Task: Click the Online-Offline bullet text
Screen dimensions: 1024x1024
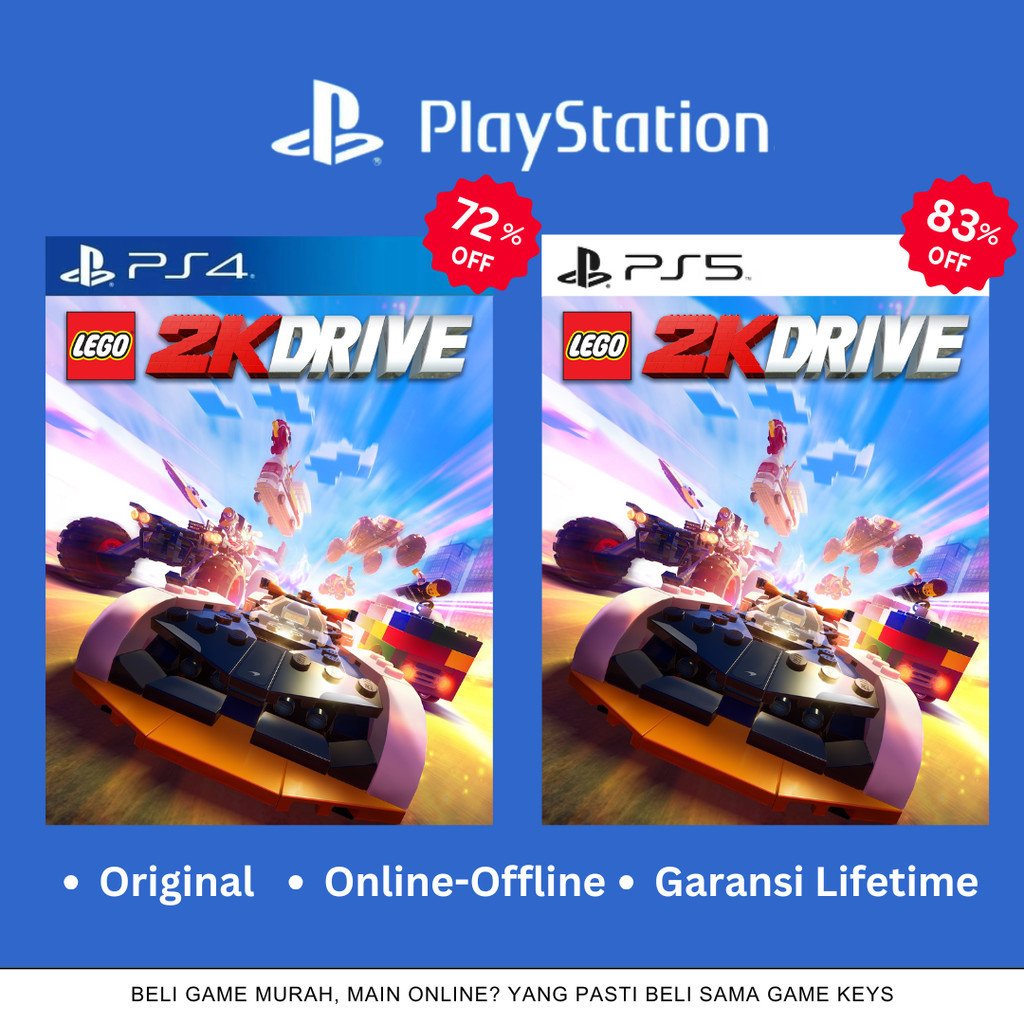Action: pos(464,882)
